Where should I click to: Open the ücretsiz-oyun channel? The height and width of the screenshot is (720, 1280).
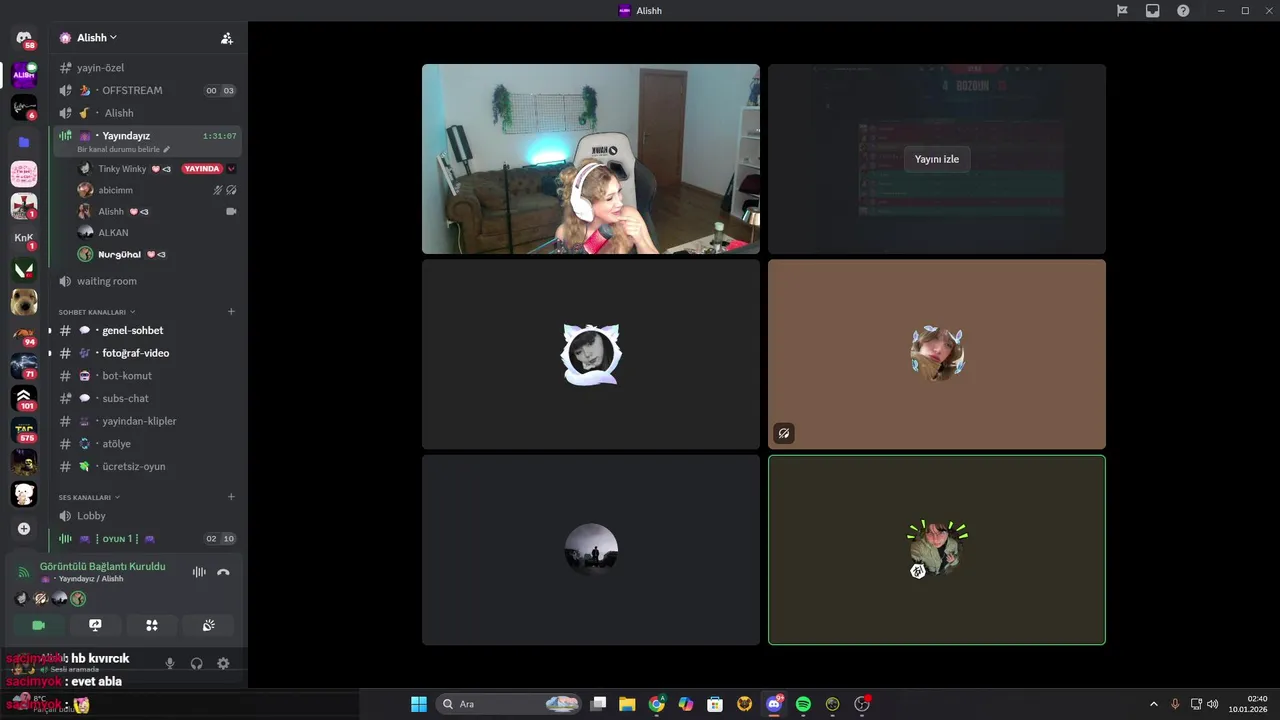point(146,466)
